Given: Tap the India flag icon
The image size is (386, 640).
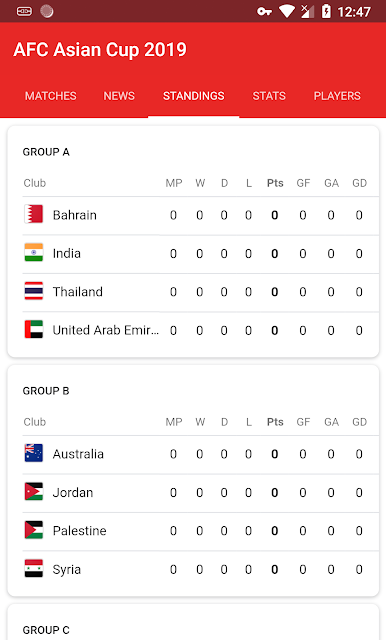Looking at the screenshot, I should coord(33,253).
